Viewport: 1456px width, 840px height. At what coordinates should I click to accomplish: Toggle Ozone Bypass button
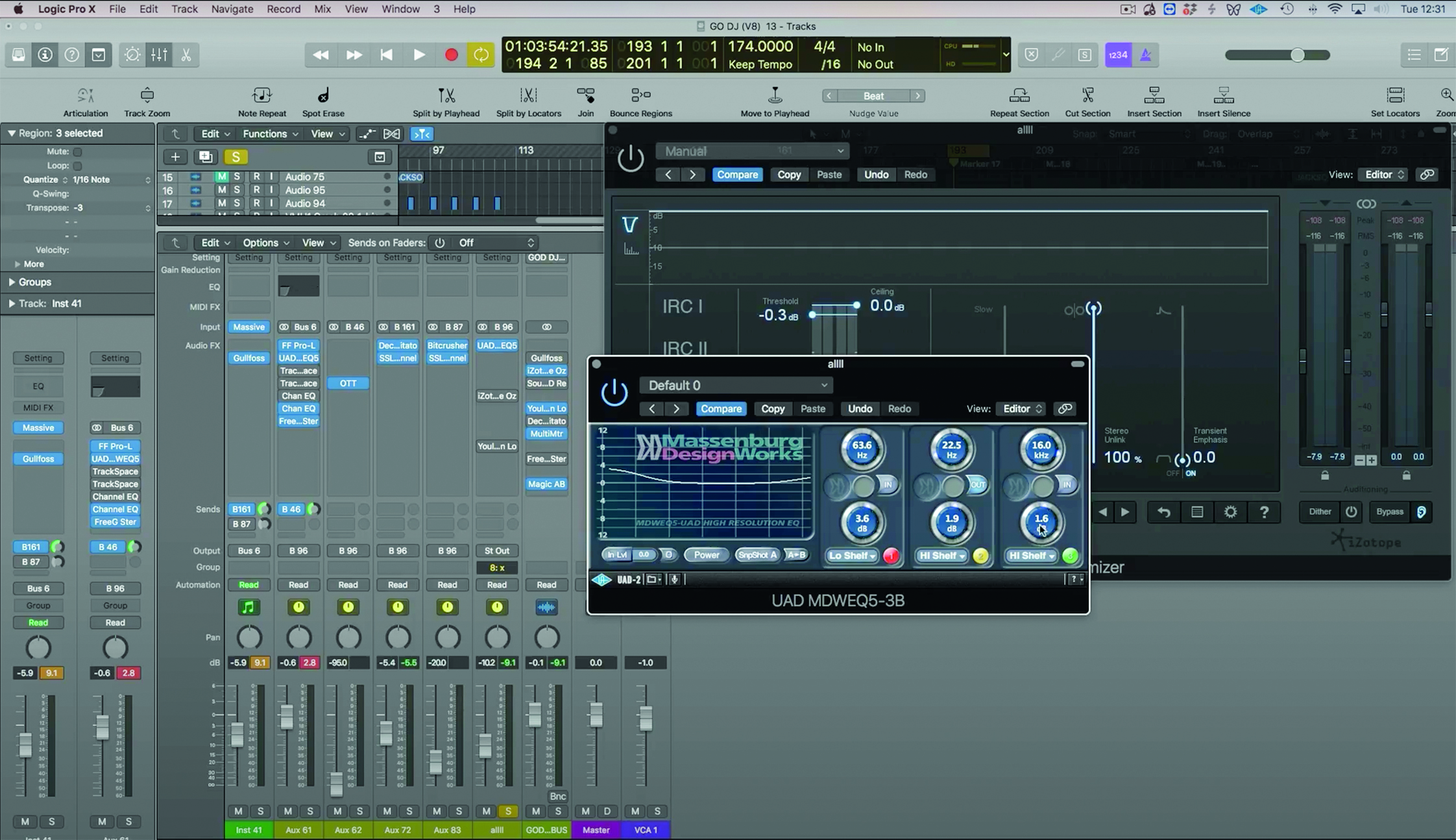1389,512
